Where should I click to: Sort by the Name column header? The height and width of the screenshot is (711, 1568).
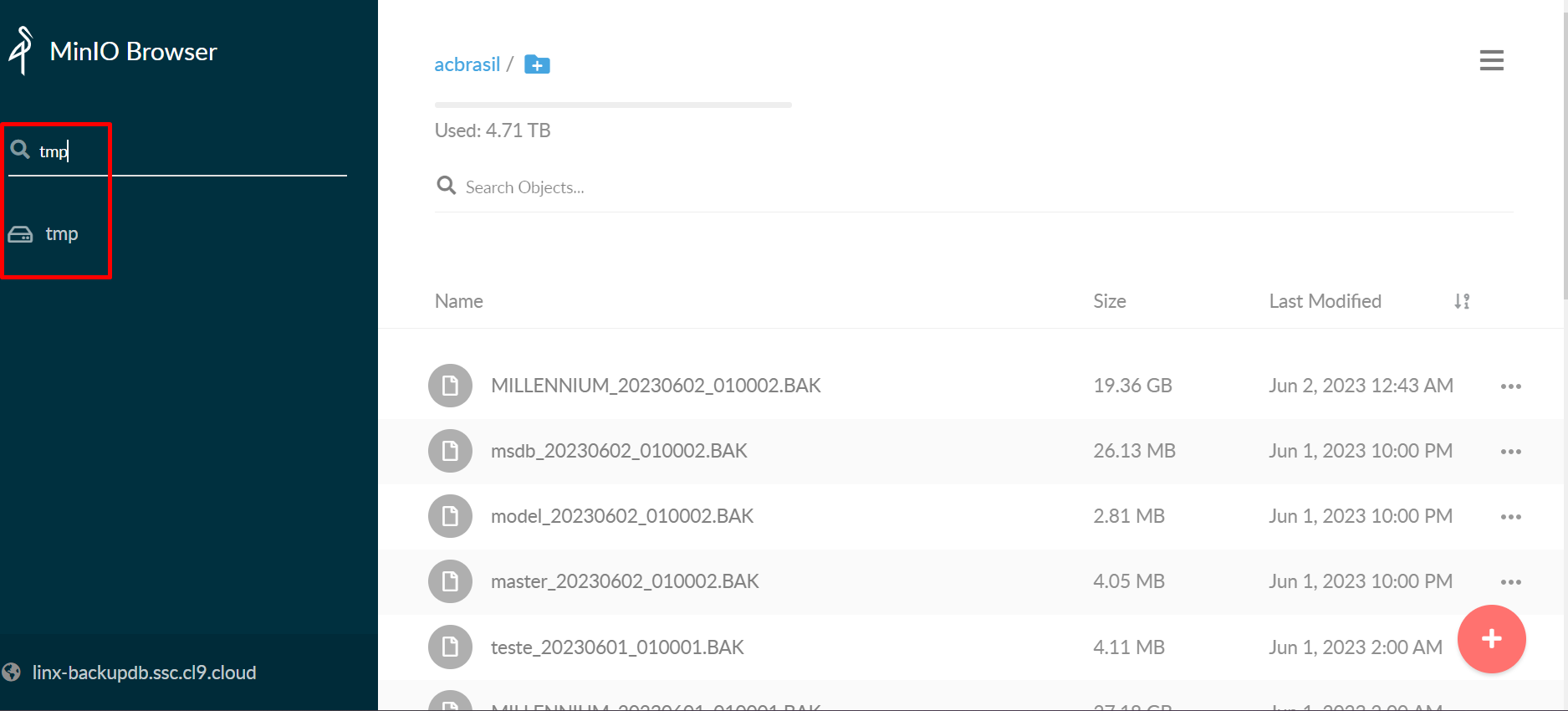click(458, 301)
